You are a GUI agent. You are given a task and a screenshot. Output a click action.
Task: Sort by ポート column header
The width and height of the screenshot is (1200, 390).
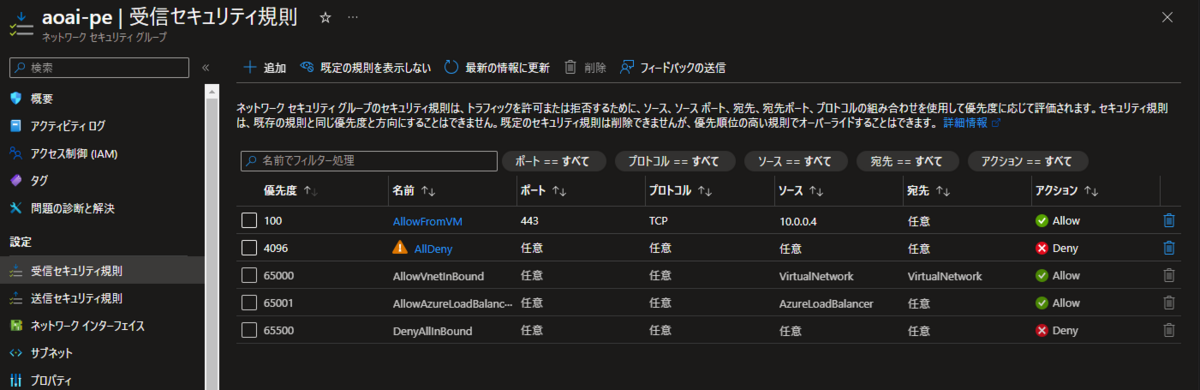(544, 190)
